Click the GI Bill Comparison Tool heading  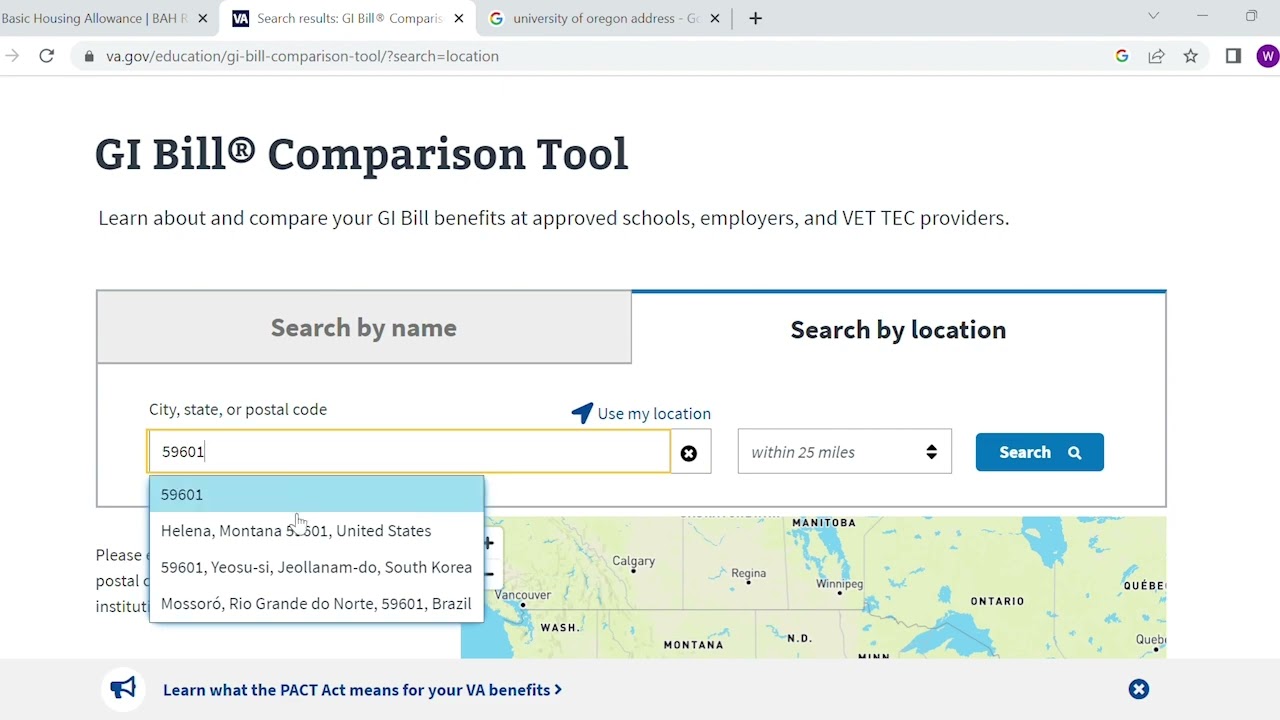coord(361,154)
